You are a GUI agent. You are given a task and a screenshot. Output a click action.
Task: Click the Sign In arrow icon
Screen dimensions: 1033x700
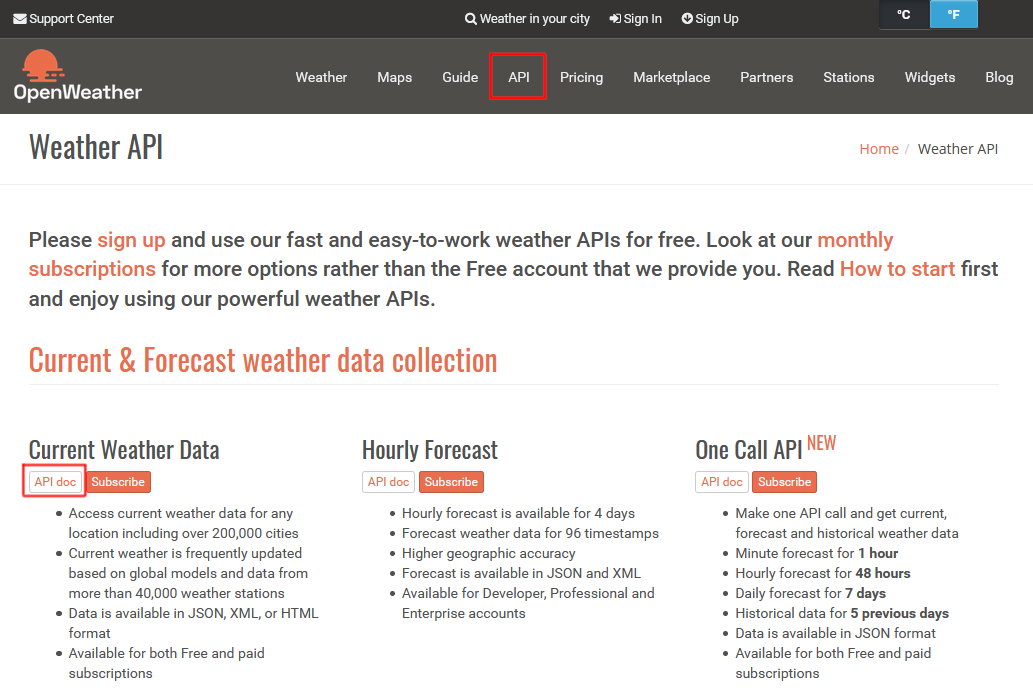pyautogui.click(x=615, y=19)
